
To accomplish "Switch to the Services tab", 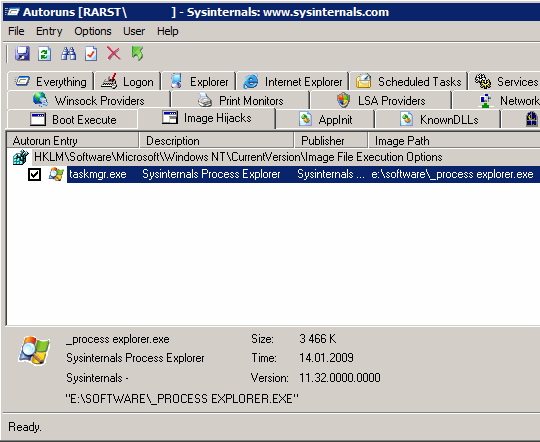I will [x=505, y=82].
